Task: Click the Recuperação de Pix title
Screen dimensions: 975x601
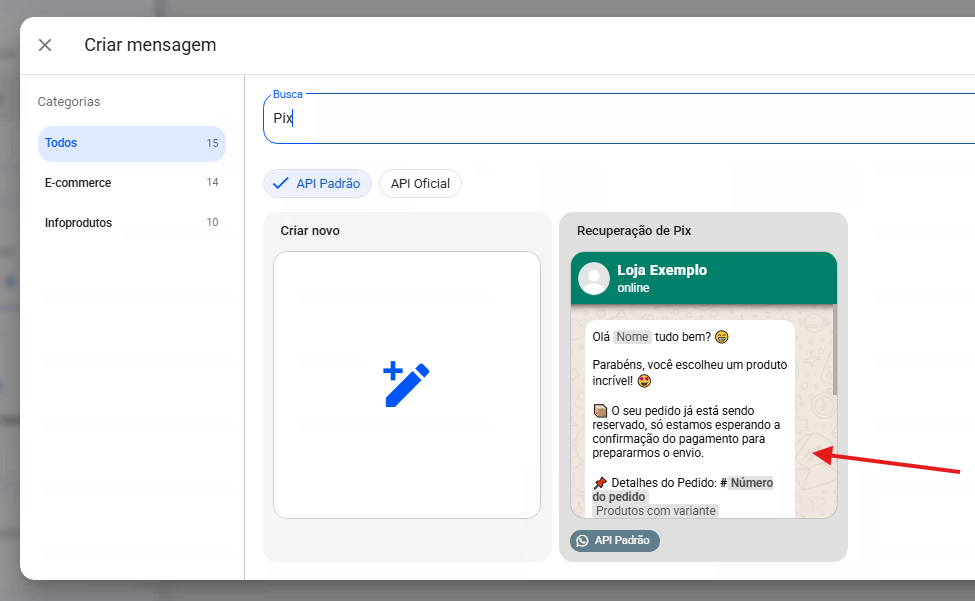Action: point(634,231)
